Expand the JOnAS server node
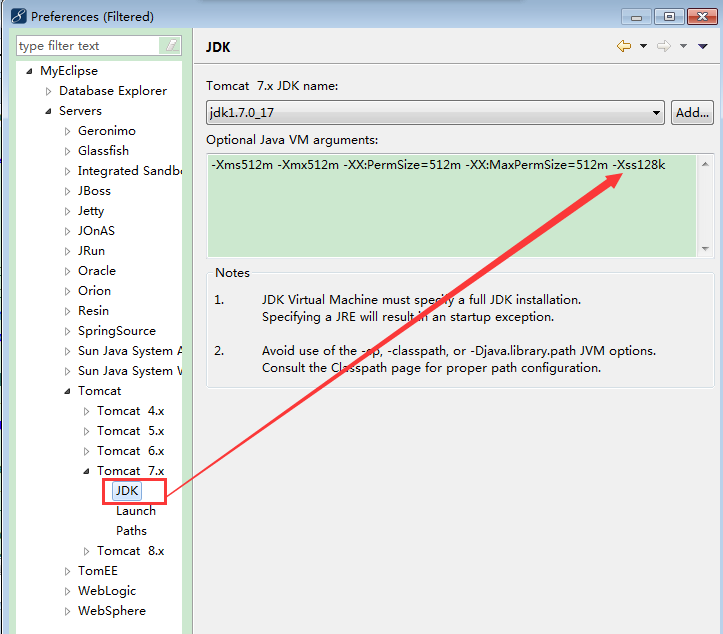Image resolution: width=723 pixels, height=634 pixels. (67, 231)
